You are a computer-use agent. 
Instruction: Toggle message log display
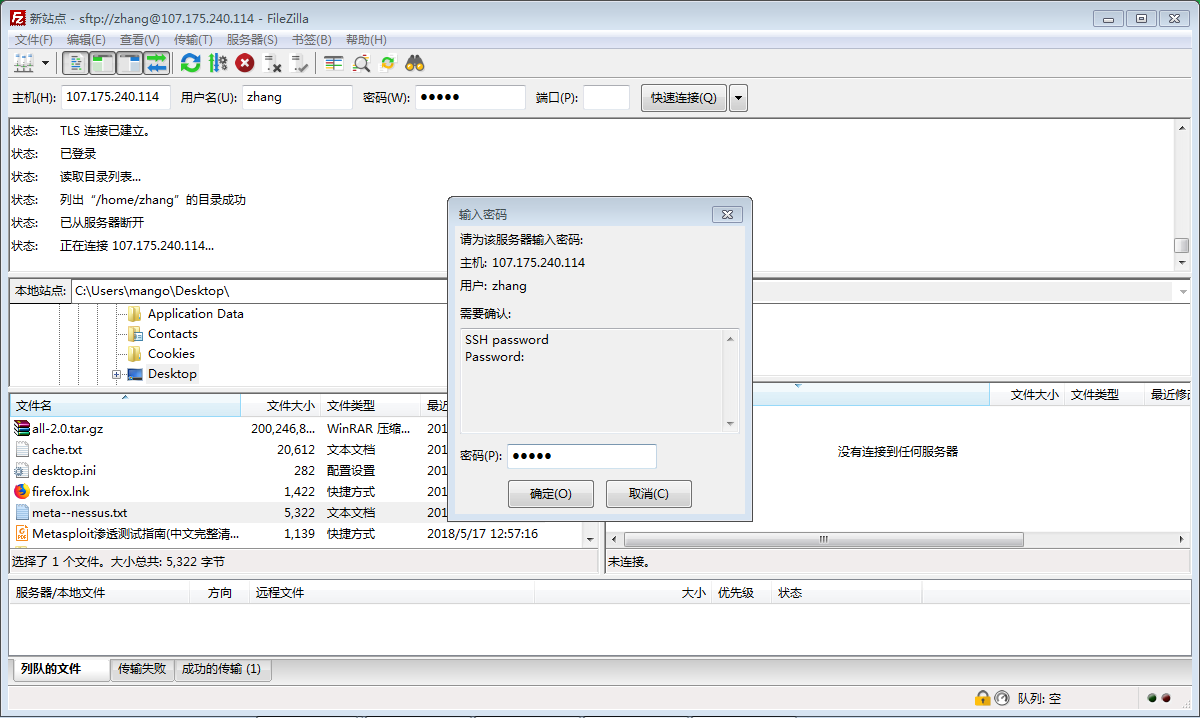pyautogui.click(x=75, y=63)
